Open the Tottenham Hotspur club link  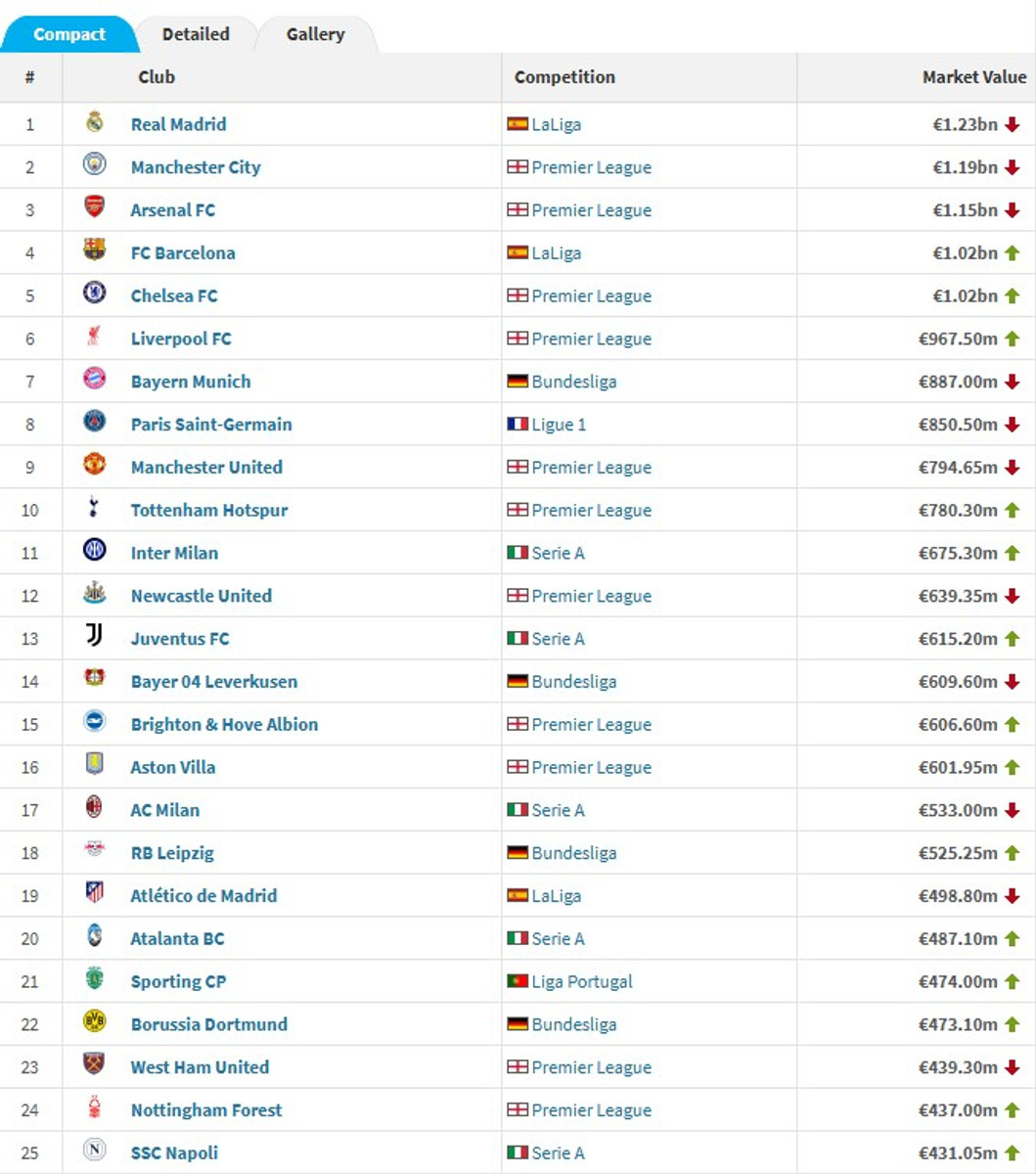click(x=209, y=510)
